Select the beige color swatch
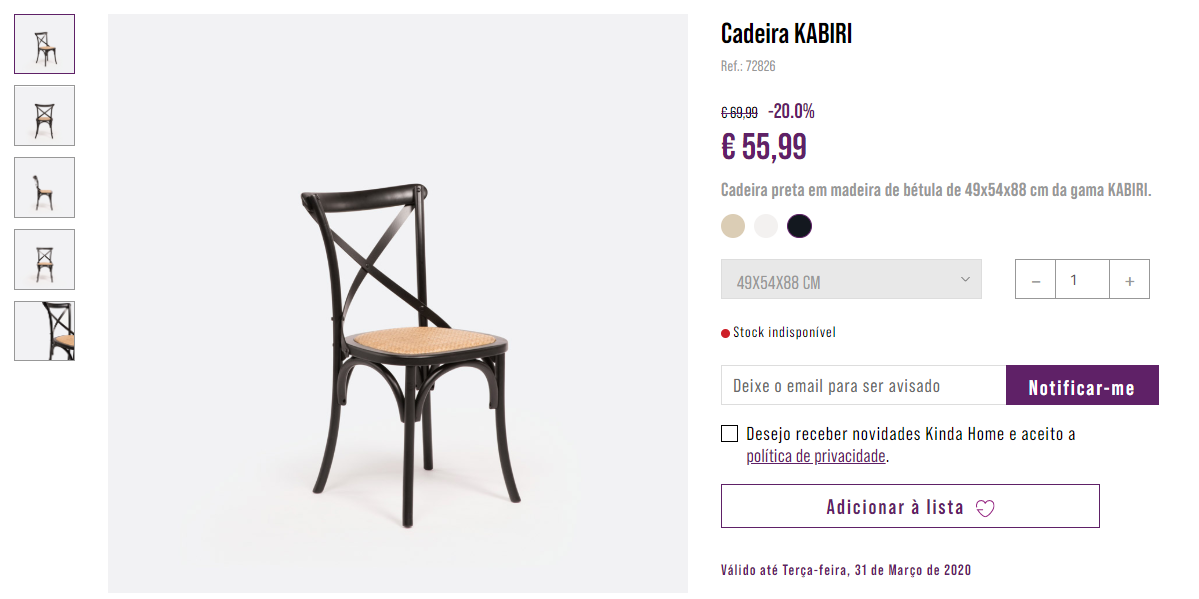This screenshot has width=1199, height=599. pyautogui.click(x=733, y=226)
